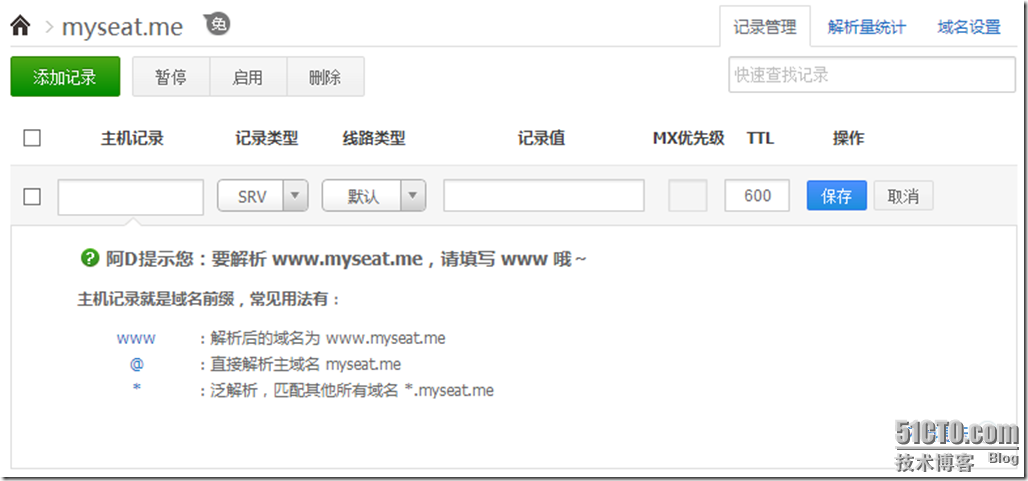Viewport: 1028px width, 481px height.
Task: Click the 删除 button
Action: coord(325,77)
